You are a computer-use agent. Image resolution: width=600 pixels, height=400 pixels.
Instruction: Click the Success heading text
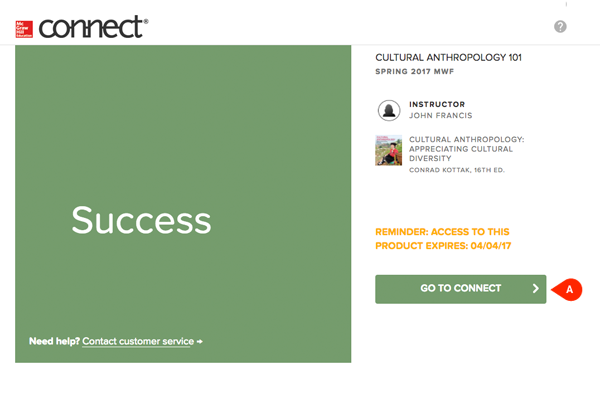point(141,219)
